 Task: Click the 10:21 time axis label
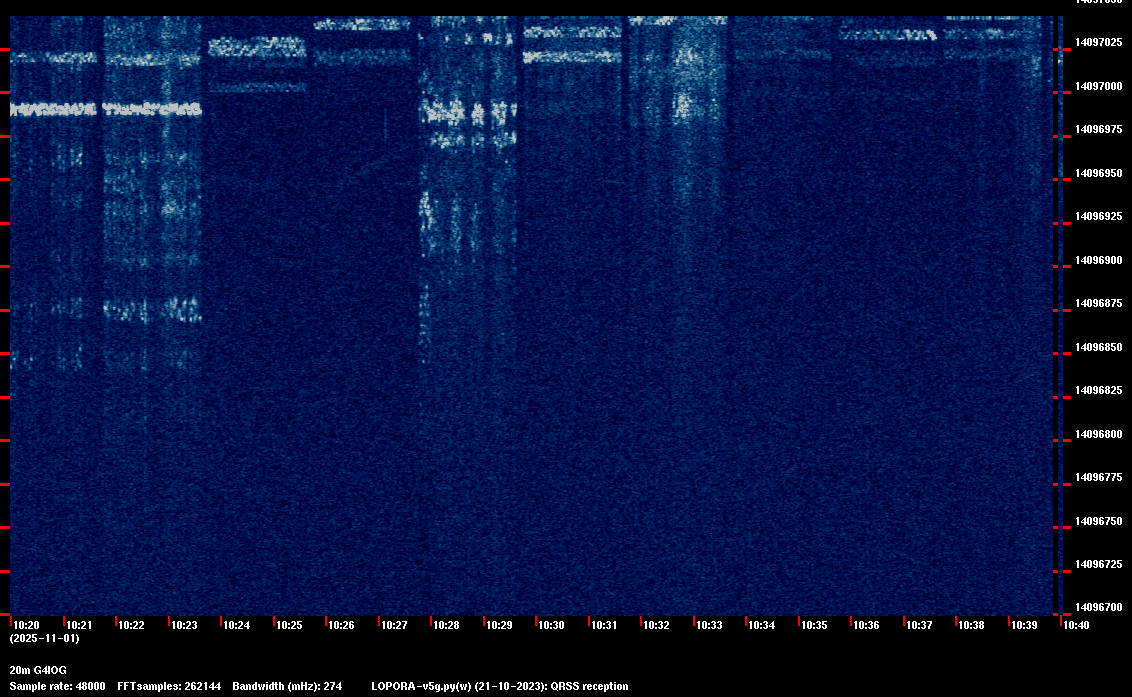(79, 625)
